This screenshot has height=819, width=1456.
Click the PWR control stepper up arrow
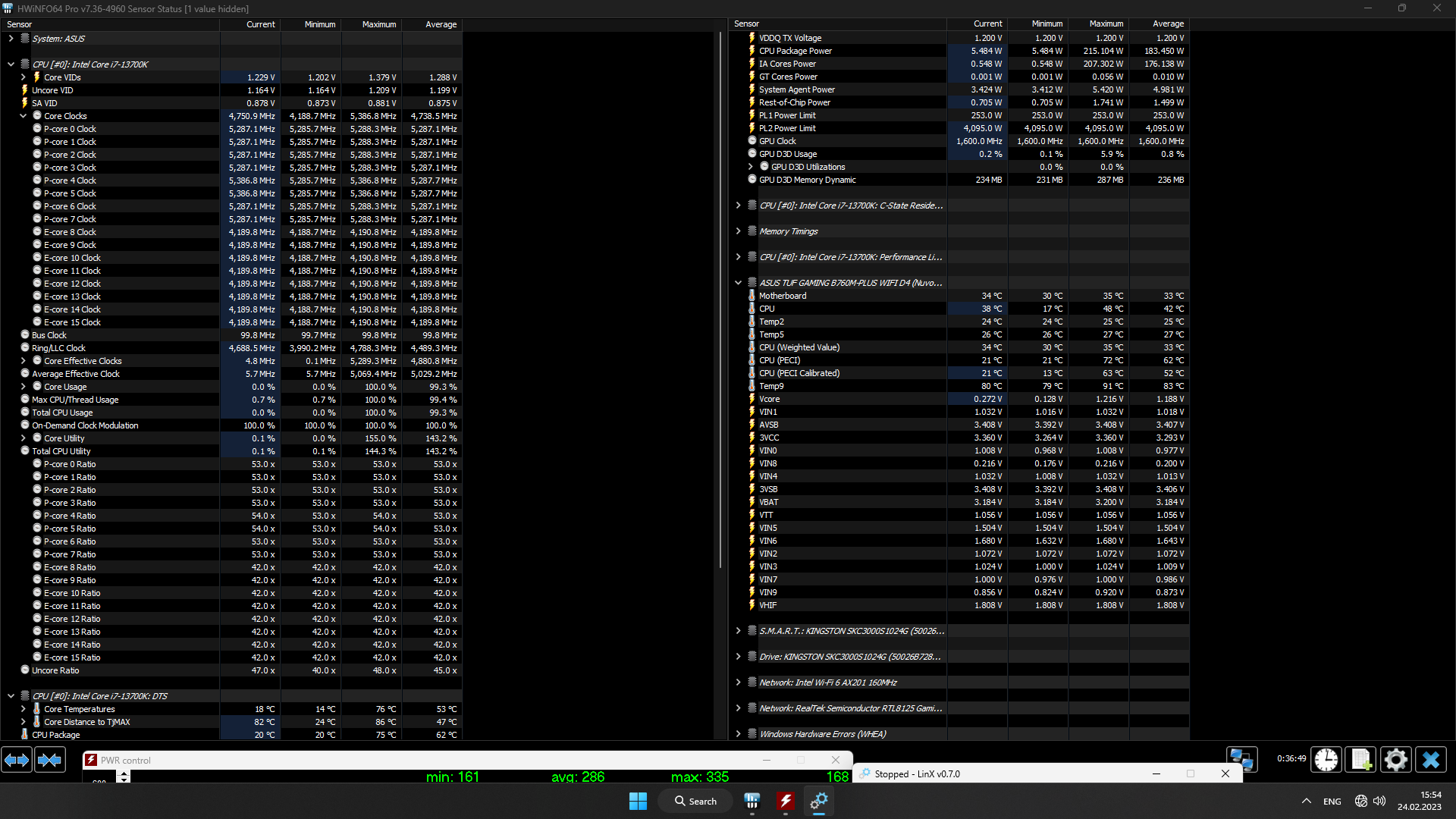coord(124,773)
